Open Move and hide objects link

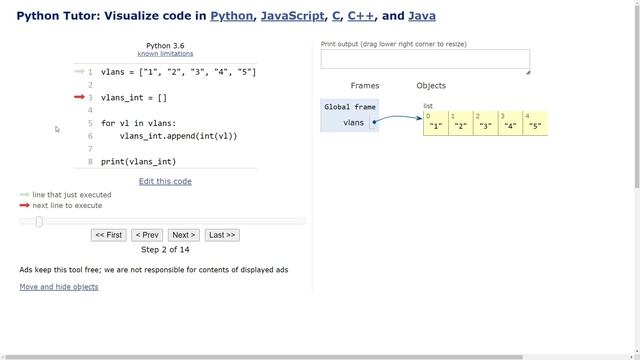59,287
